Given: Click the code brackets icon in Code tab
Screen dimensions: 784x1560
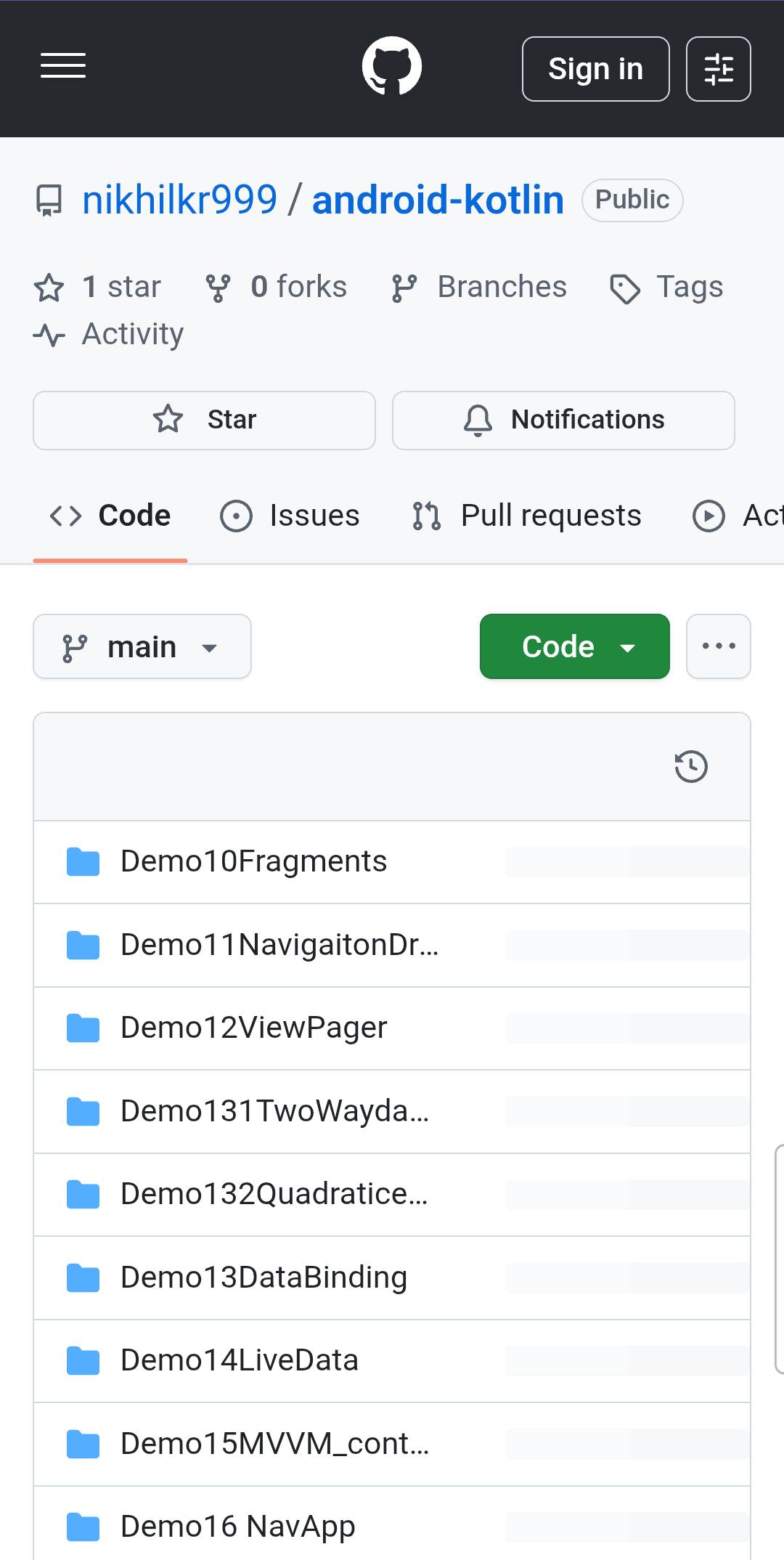Looking at the screenshot, I should (x=65, y=516).
